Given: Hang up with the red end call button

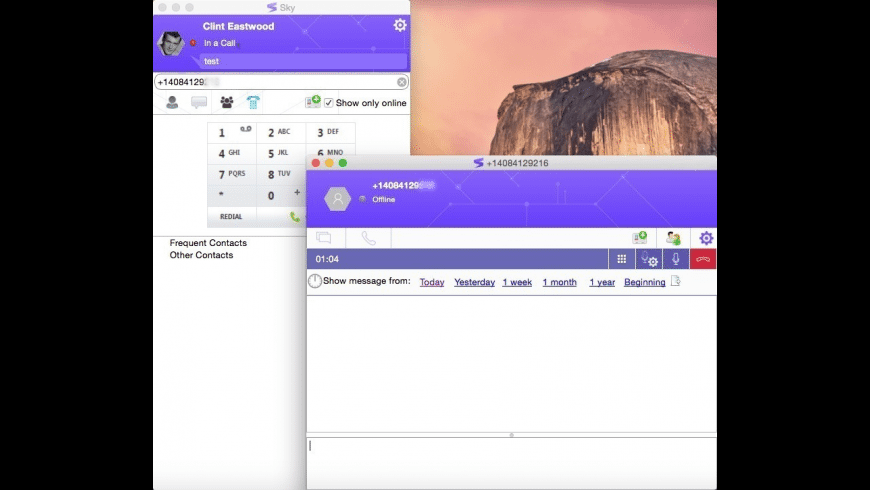Looking at the screenshot, I should click(703, 259).
